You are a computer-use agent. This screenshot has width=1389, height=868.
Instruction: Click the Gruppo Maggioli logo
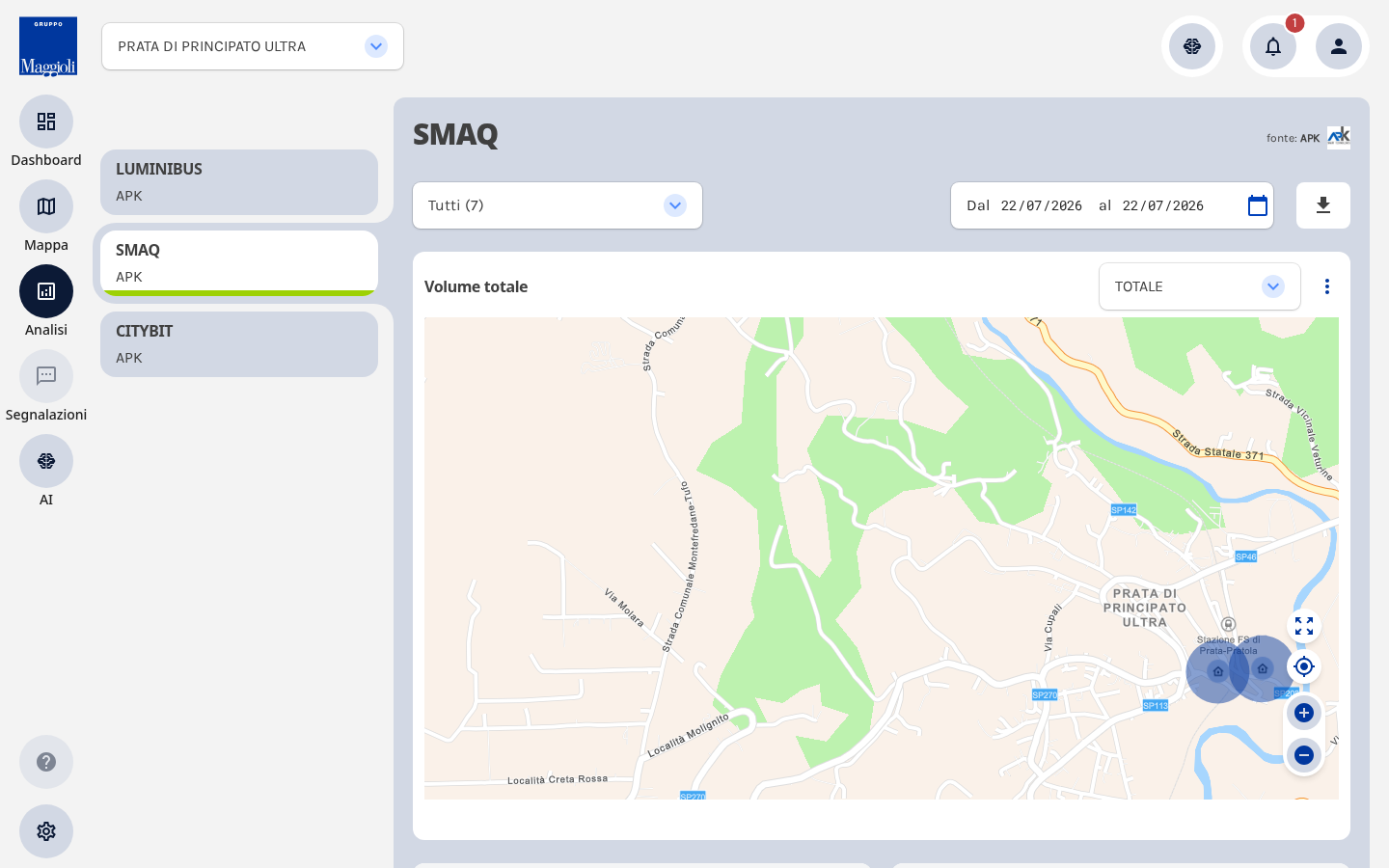coord(48,46)
